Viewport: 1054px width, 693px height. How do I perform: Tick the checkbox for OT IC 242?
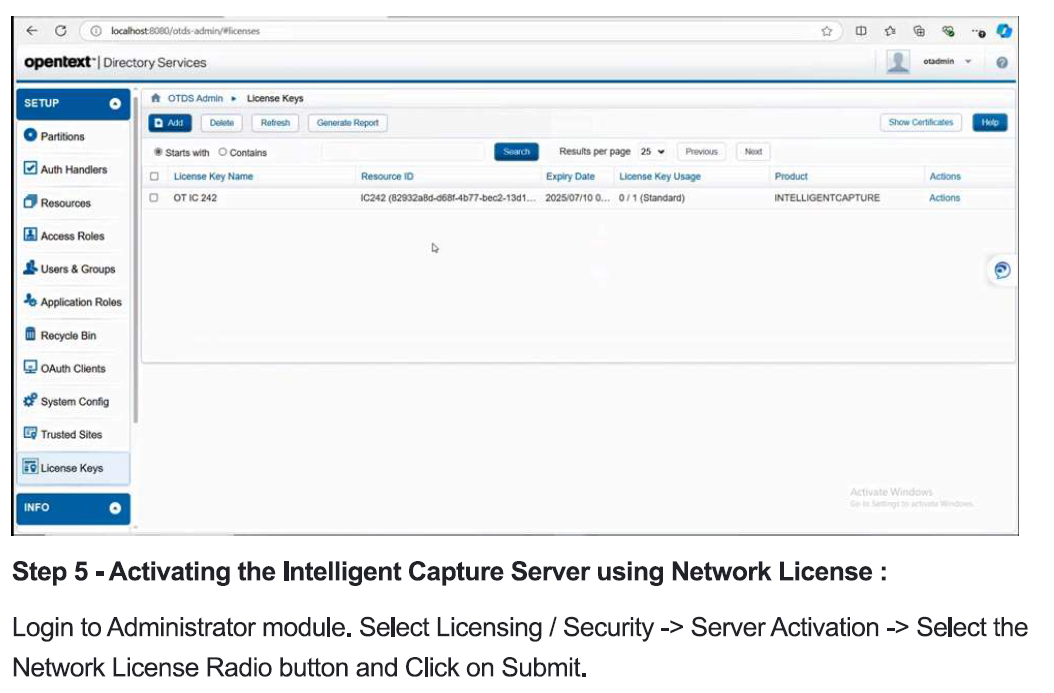(154, 198)
